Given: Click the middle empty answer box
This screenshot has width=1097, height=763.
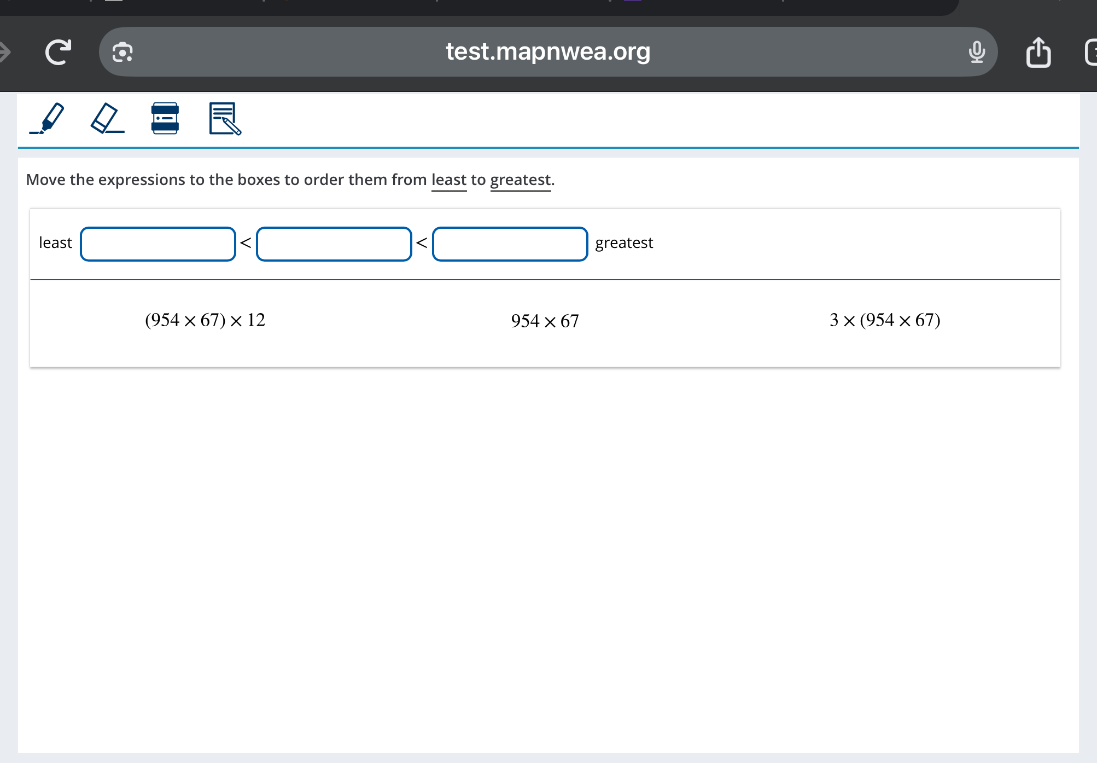Looking at the screenshot, I should click(334, 244).
